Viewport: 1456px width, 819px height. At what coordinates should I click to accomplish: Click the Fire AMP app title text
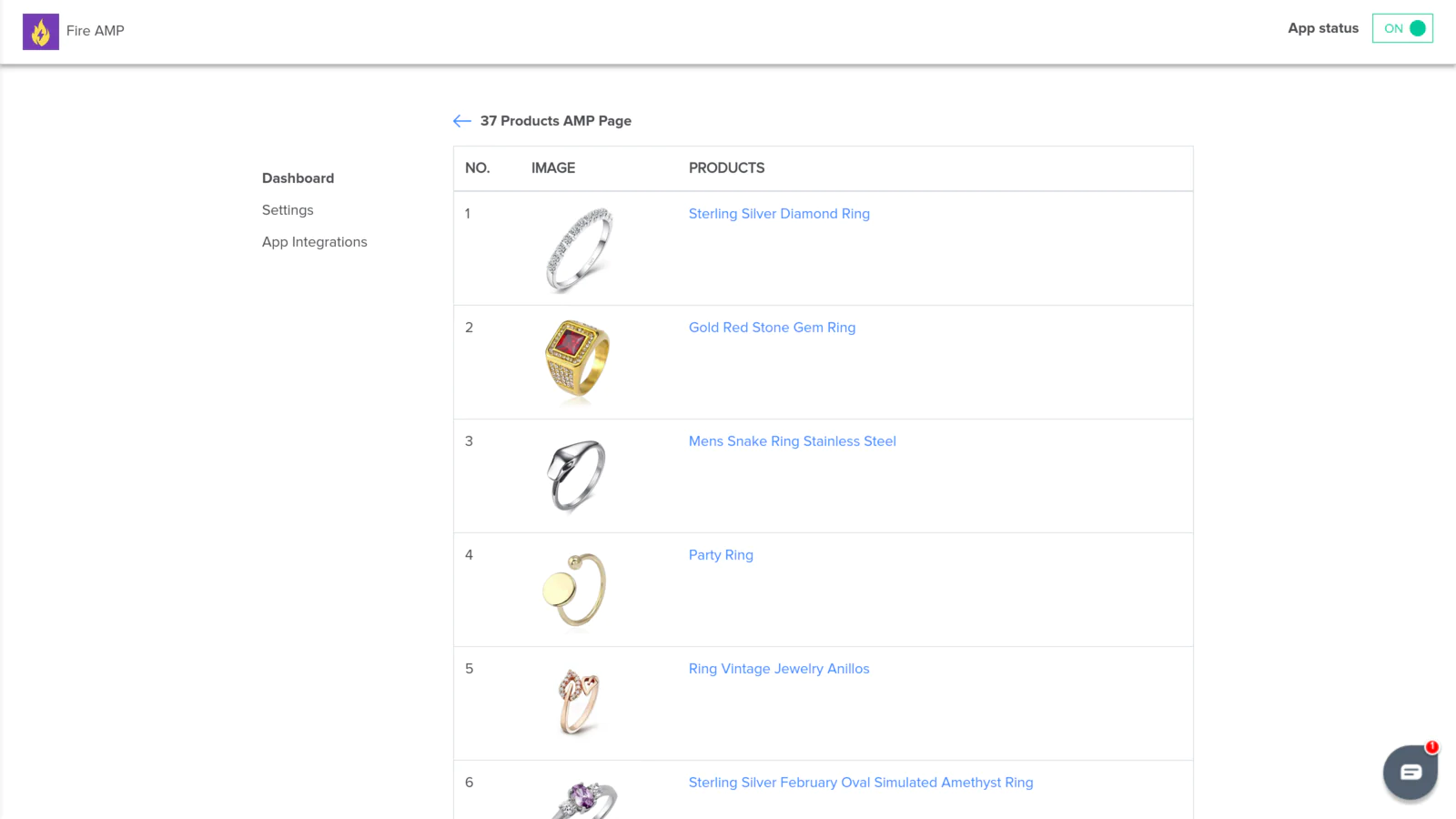(96, 31)
